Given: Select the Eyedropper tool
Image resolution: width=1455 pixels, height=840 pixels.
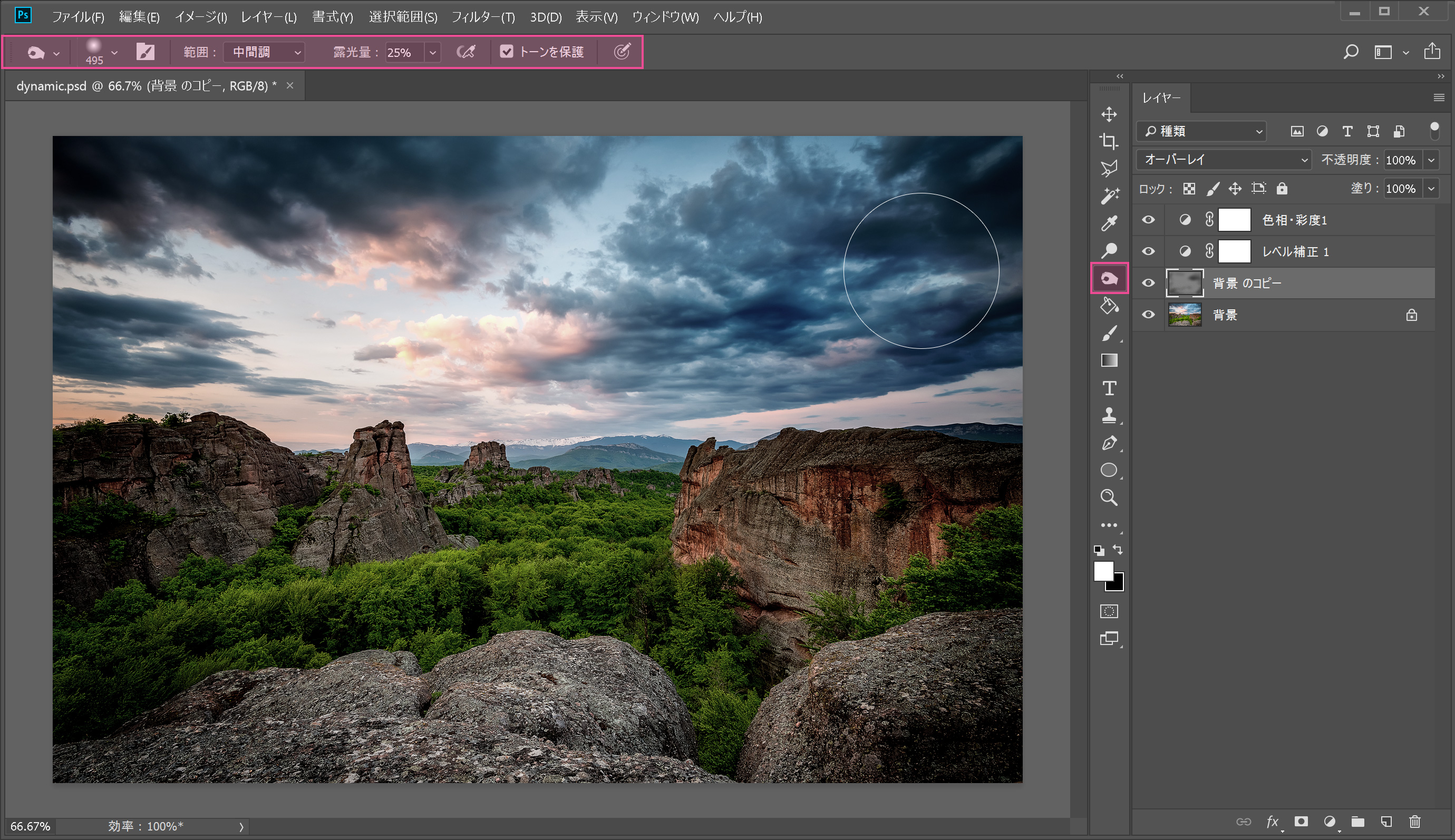Looking at the screenshot, I should point(1109,223).
